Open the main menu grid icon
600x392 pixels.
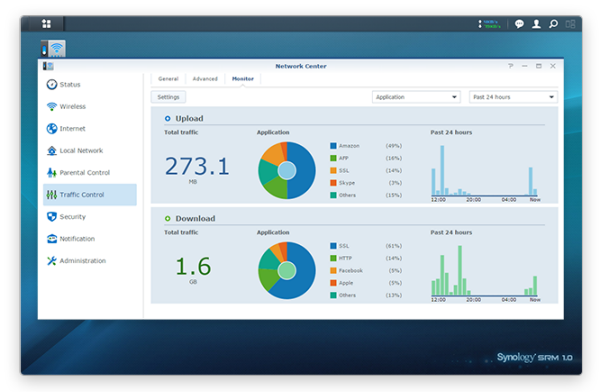click(x=46, y=24)
